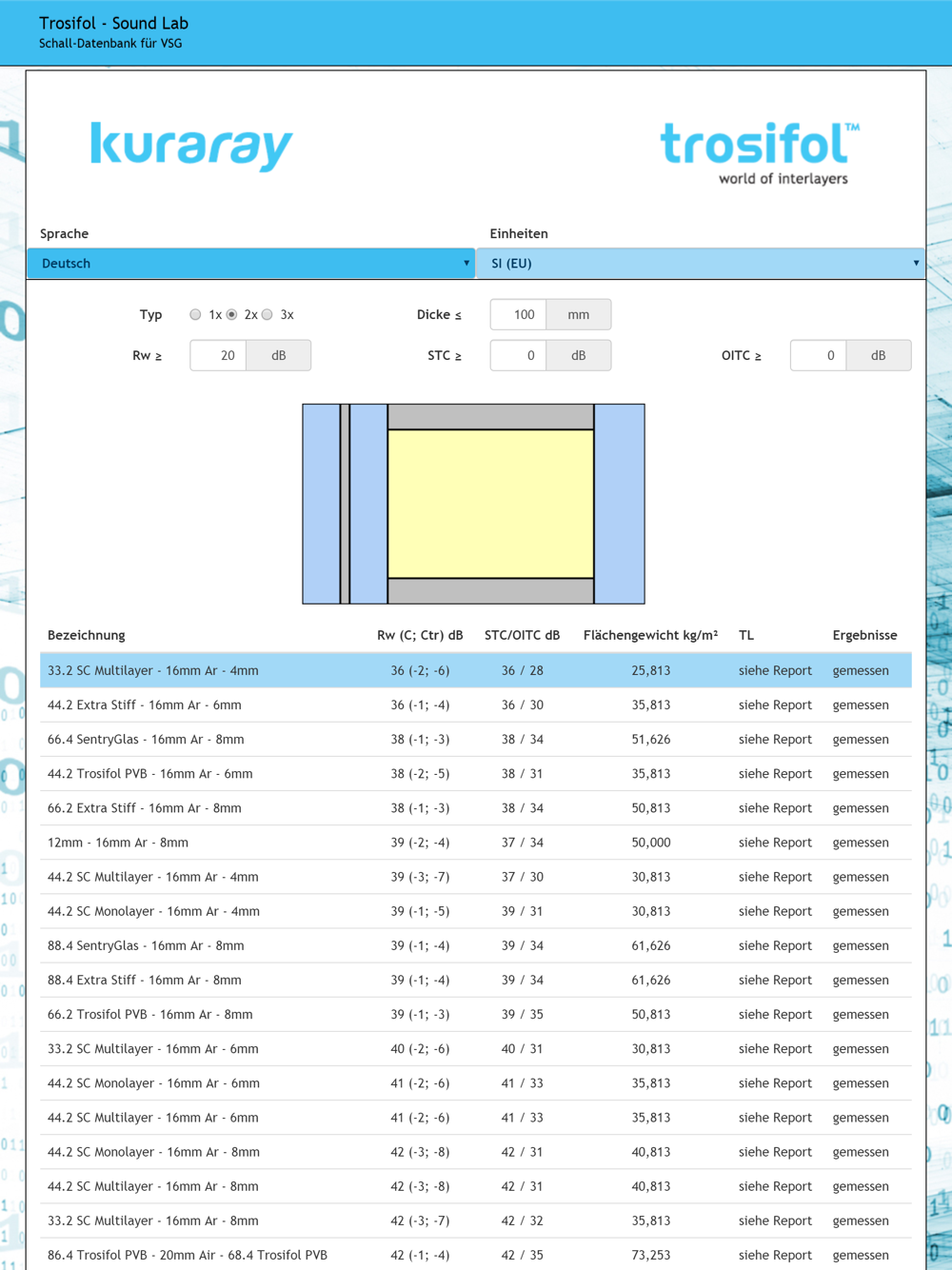Select row 86.4 Trosifol PVB - 20mm Air
The height and width of the screenshot is (1270, 952).
coord(476,1255)
